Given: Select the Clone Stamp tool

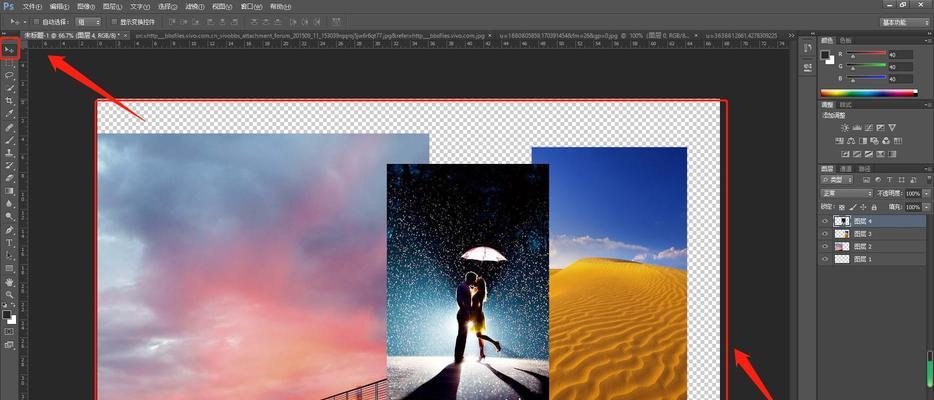Looking at the screenshot, I should coord(9,153).
